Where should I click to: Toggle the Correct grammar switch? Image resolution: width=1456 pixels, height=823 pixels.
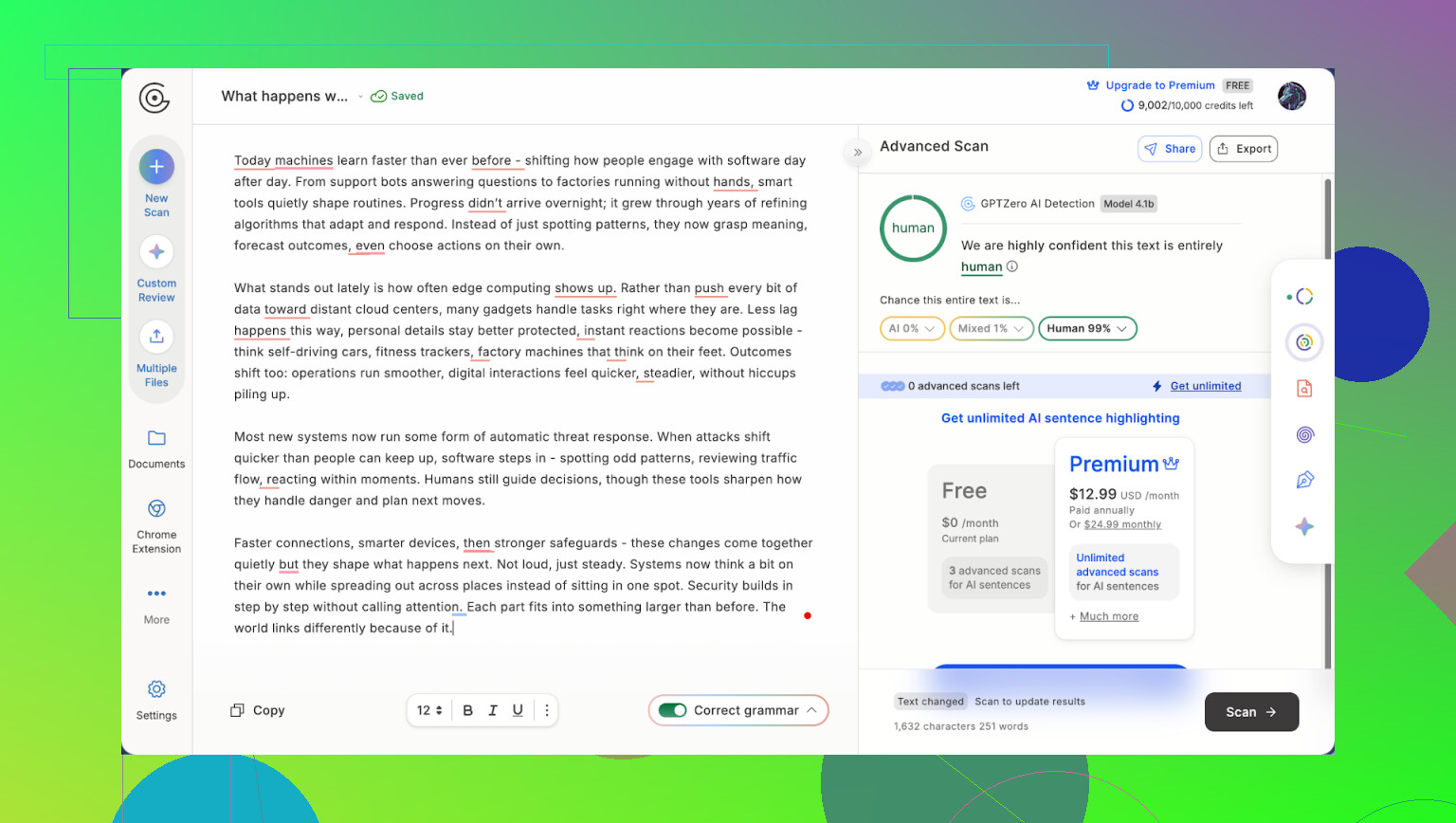coord(673,710)
